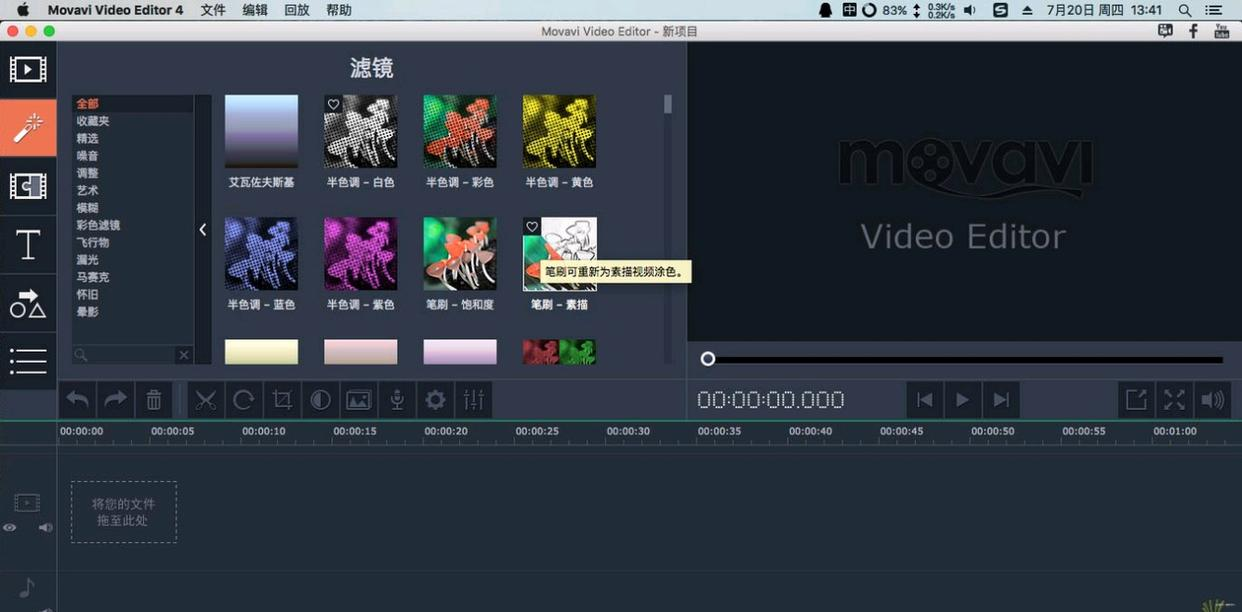Open color adjustment tool
The height and width of the screenshot is (612, 1242).
tap(320, 400)
